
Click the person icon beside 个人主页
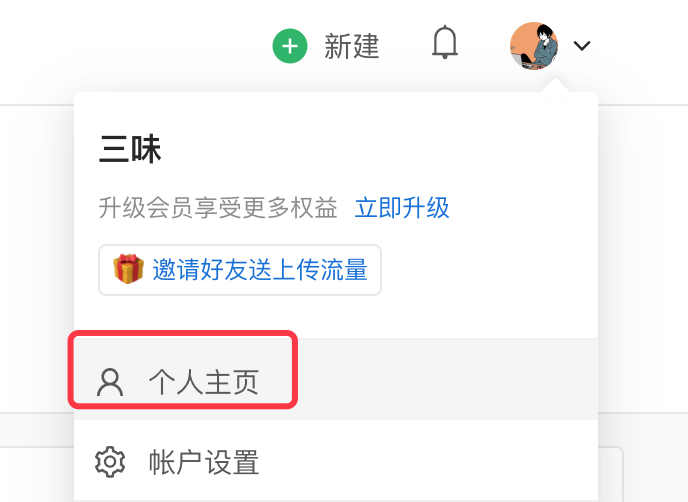point(110,382)
